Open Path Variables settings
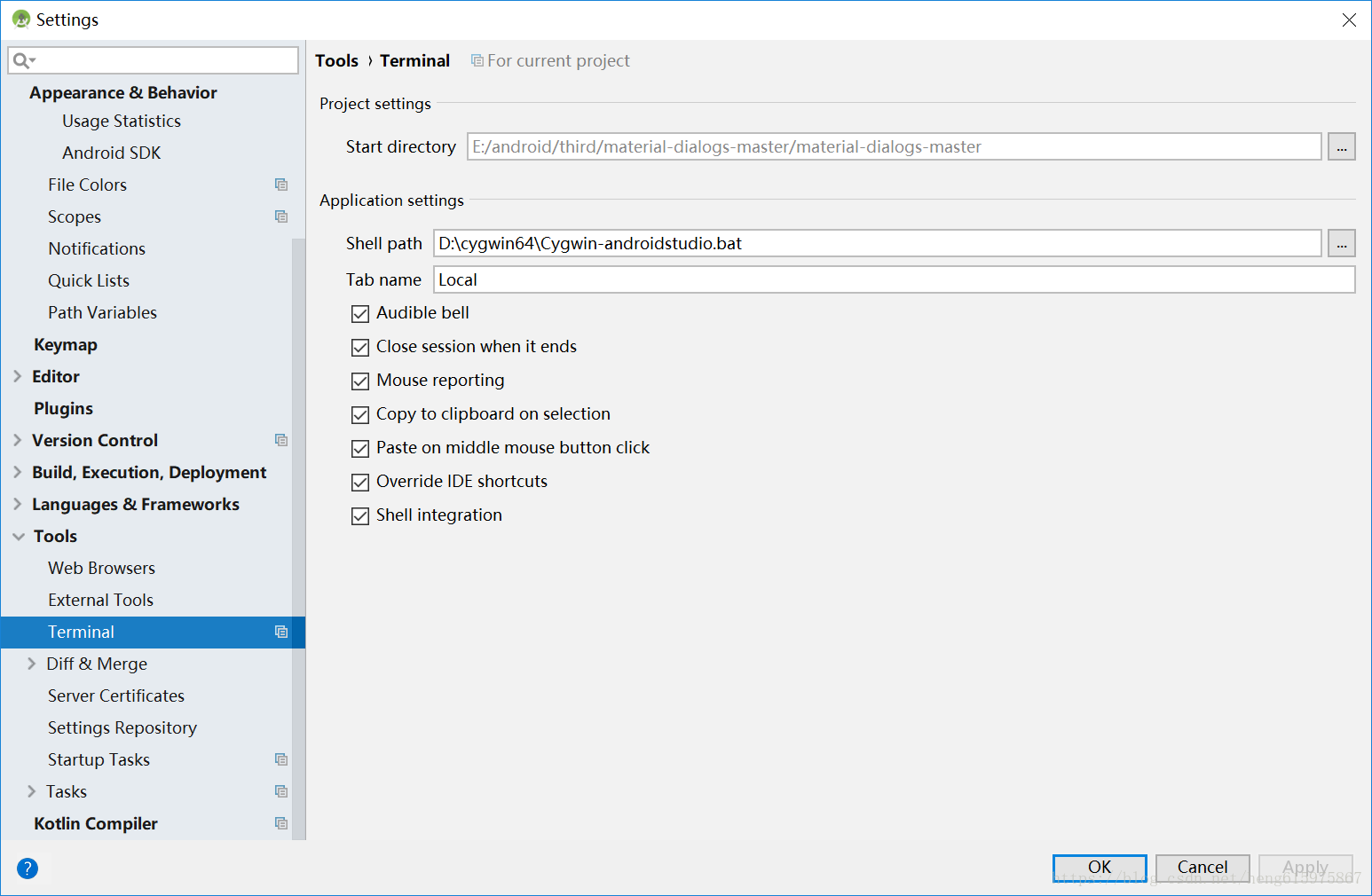 (x=102, y=312)
